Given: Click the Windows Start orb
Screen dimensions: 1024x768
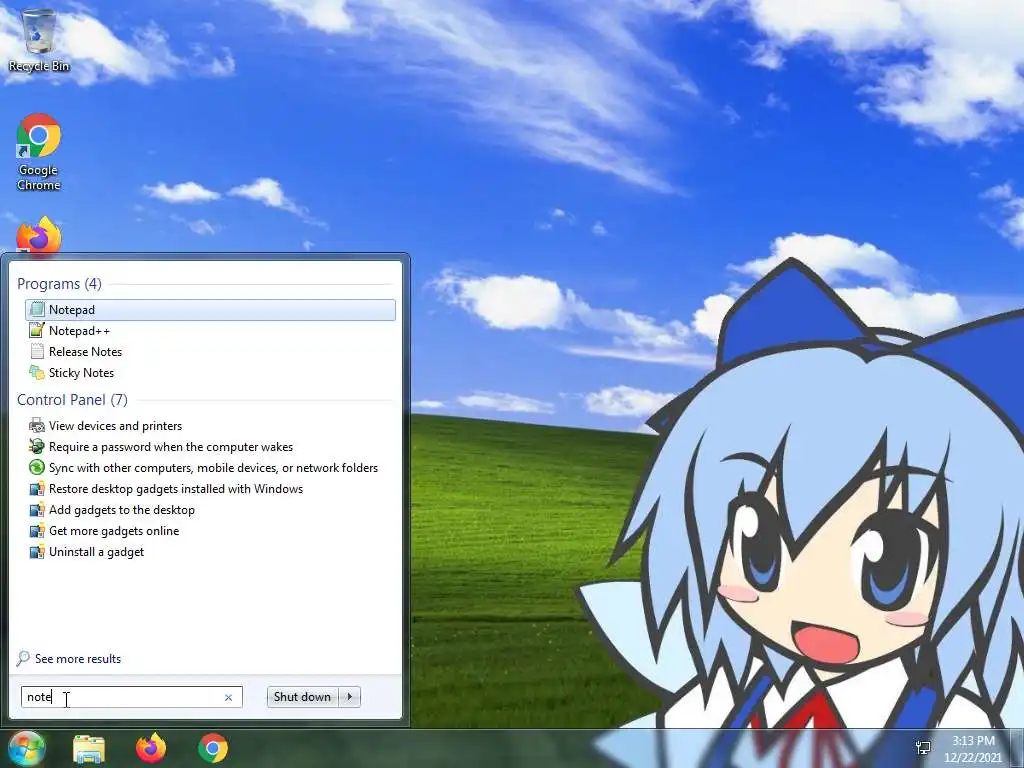Looking at the screenshot, I should click(26, 748).
